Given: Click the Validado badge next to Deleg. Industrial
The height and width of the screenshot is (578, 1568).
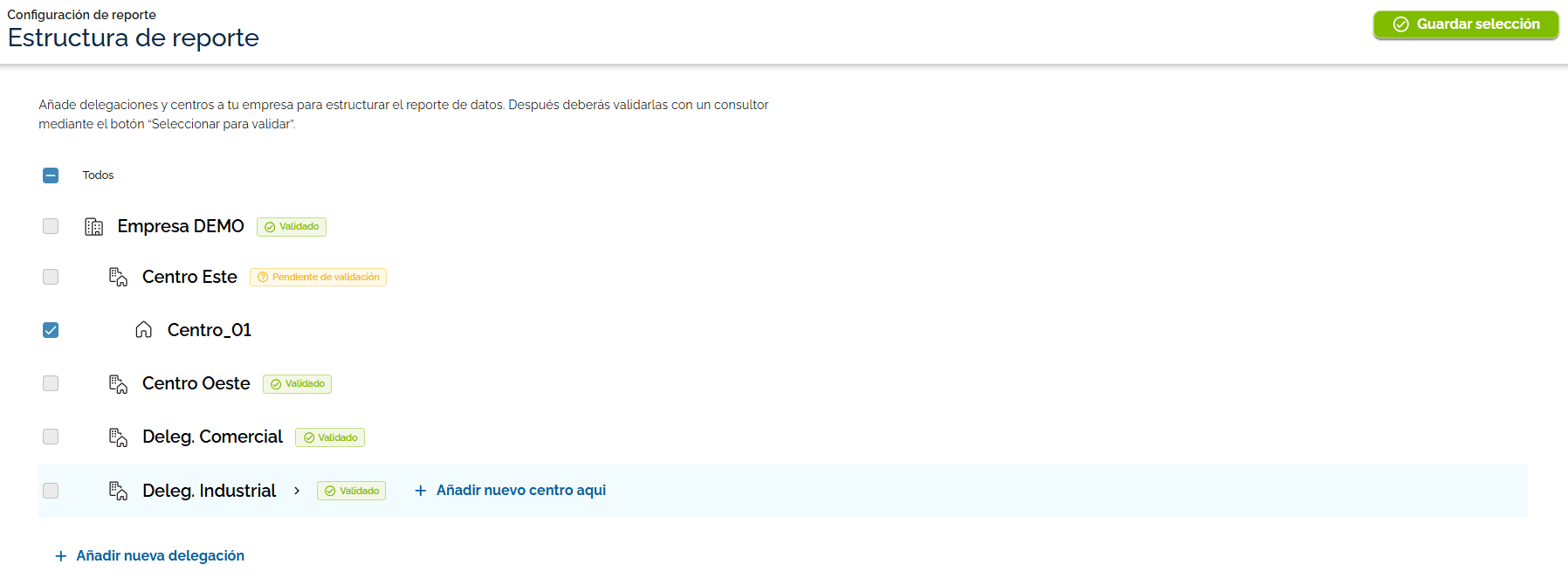Looking at the screenshot, I should tap(351, 491).
